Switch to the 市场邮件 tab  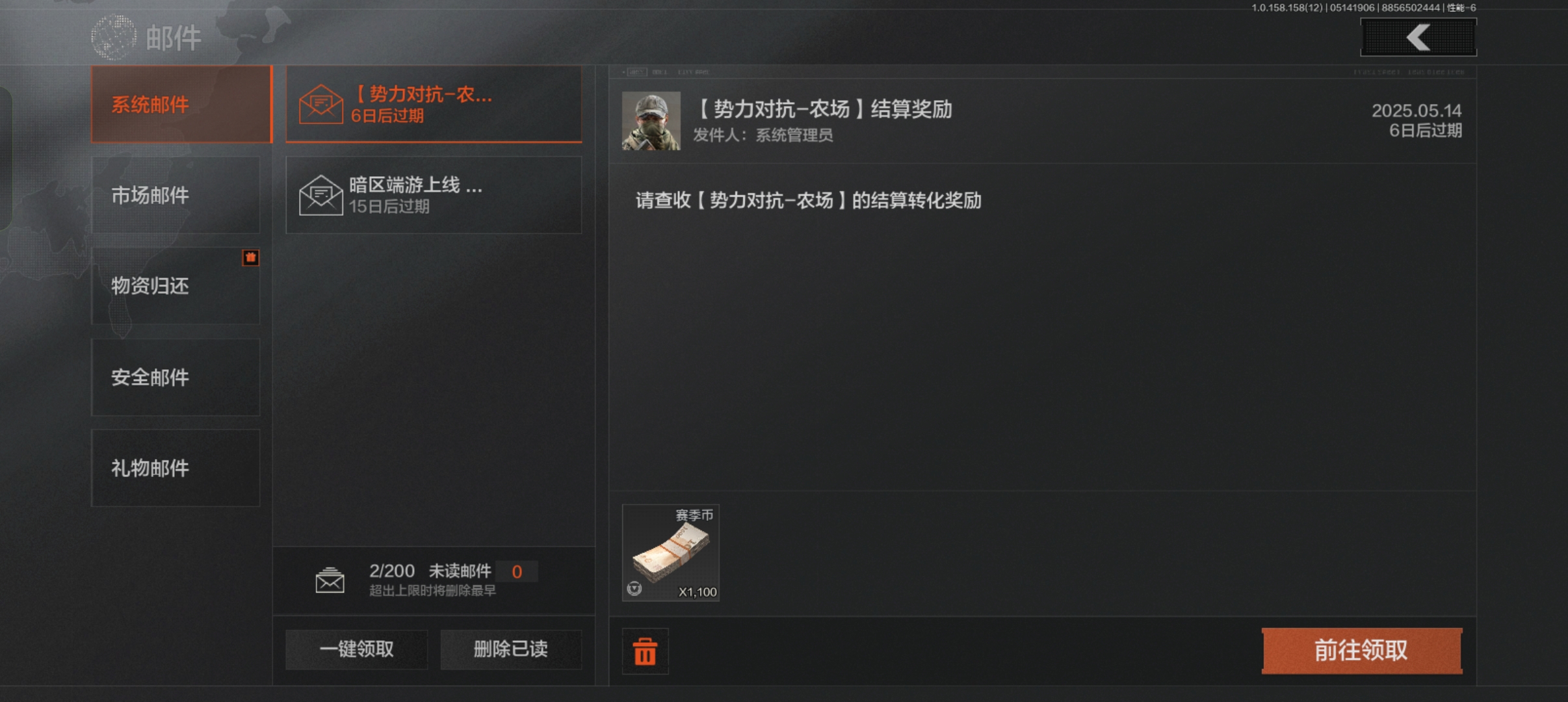pos(176,195)
